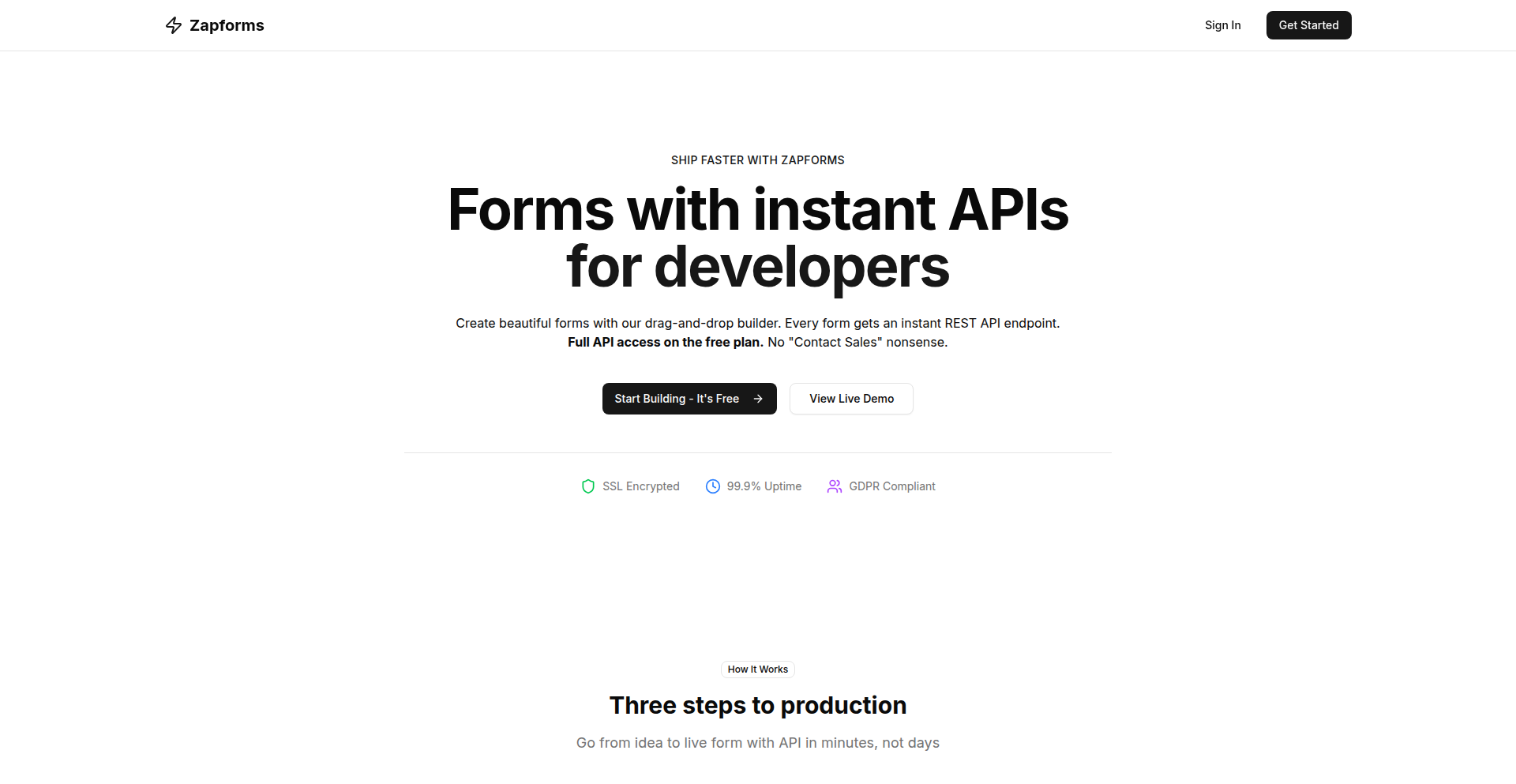Open the Sign In page

1222,25
